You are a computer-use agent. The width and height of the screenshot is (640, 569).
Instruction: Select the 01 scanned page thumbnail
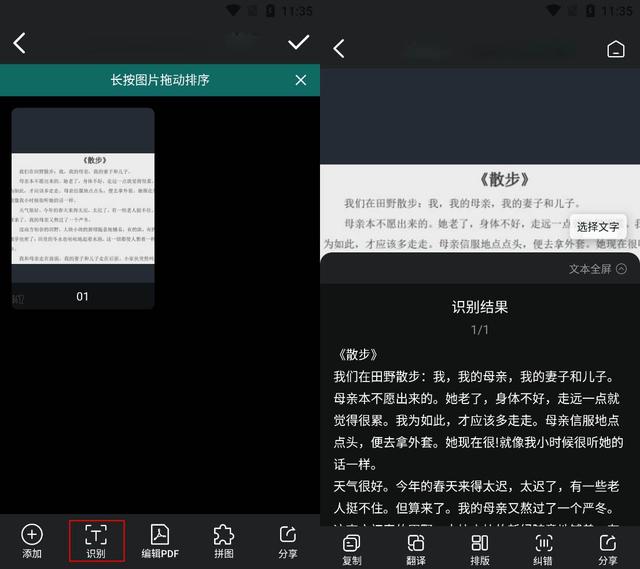[83, 208]
